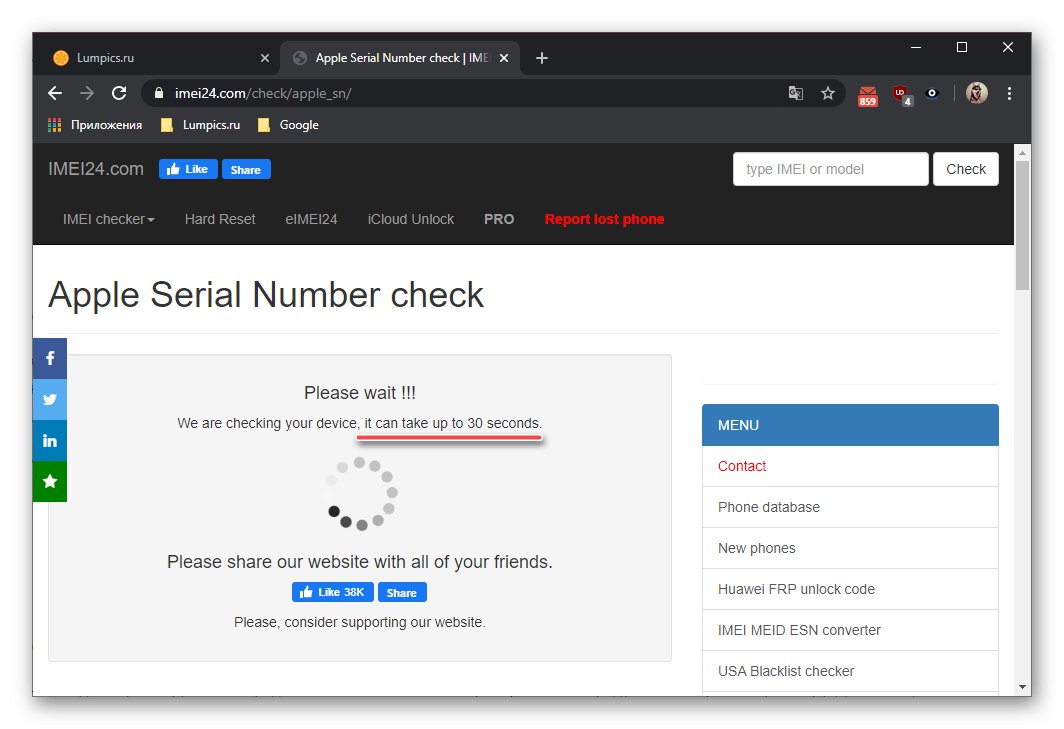Reload the page with the refresh icon
This screenshot has width=1064, height=729.
119,93
